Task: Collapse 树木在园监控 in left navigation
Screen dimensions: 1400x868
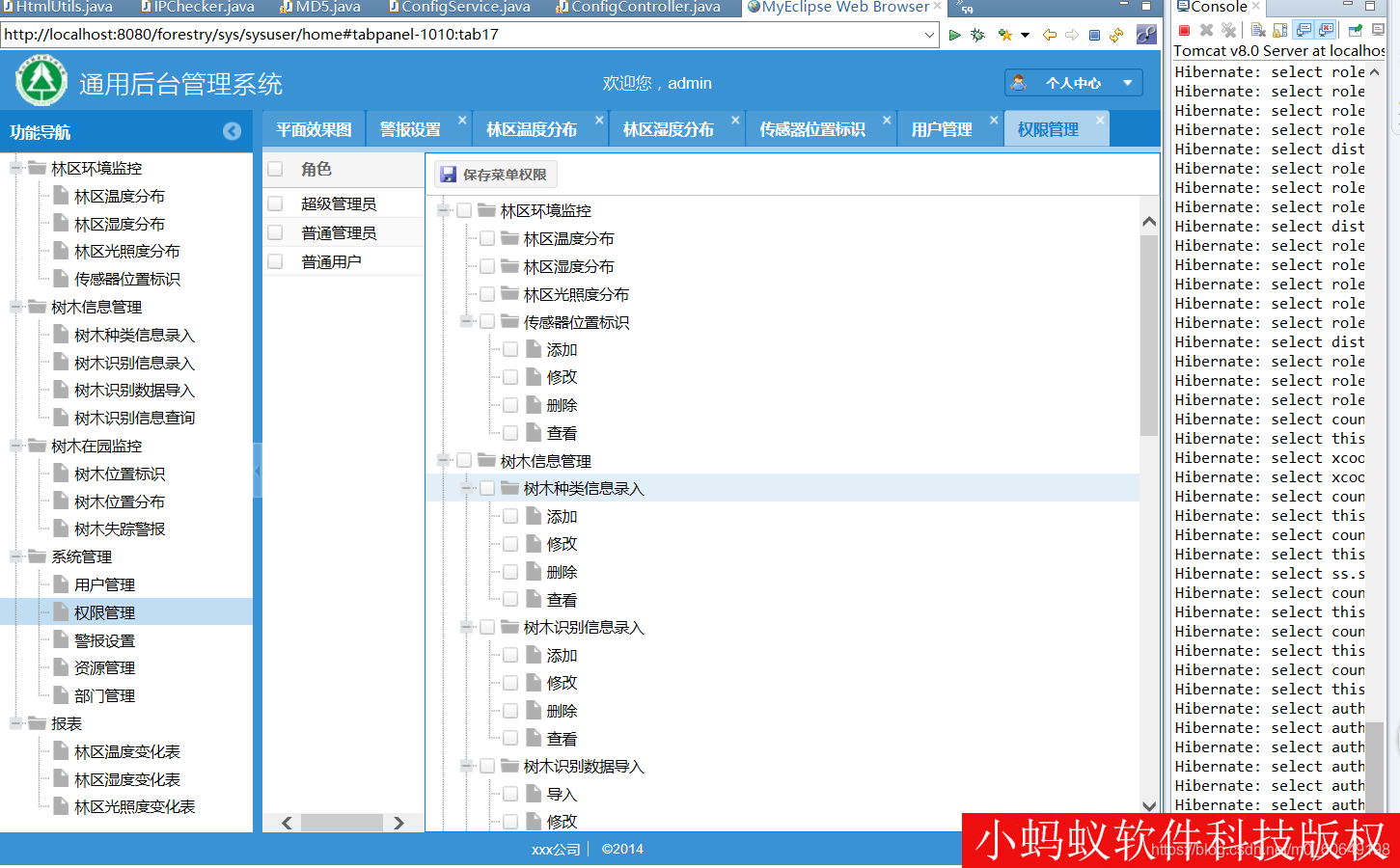Action: 16,446
